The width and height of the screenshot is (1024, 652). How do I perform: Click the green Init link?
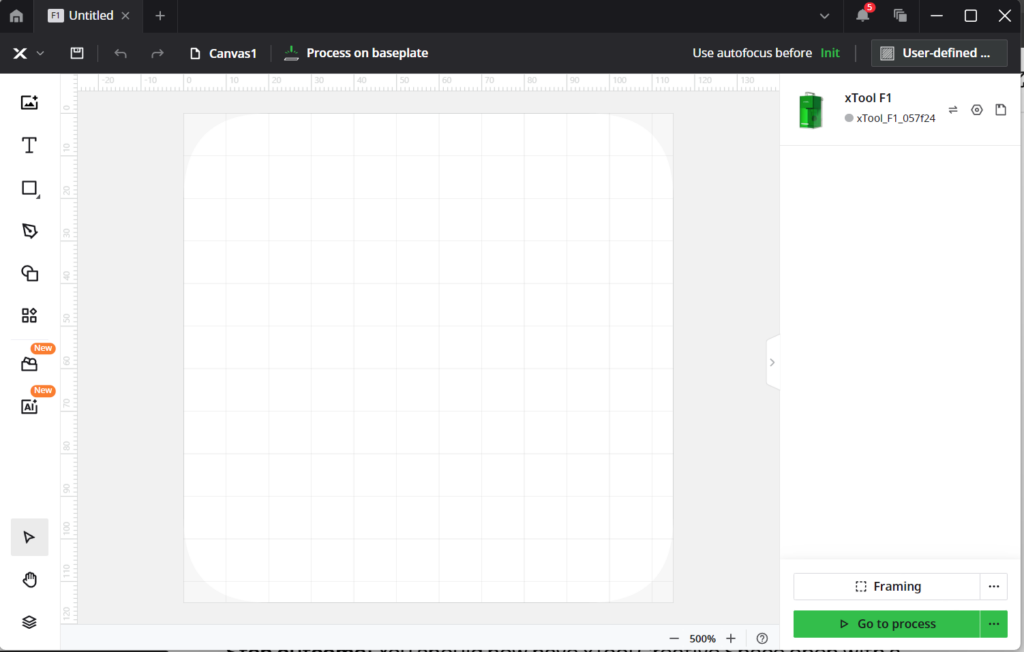click(830, 53)
